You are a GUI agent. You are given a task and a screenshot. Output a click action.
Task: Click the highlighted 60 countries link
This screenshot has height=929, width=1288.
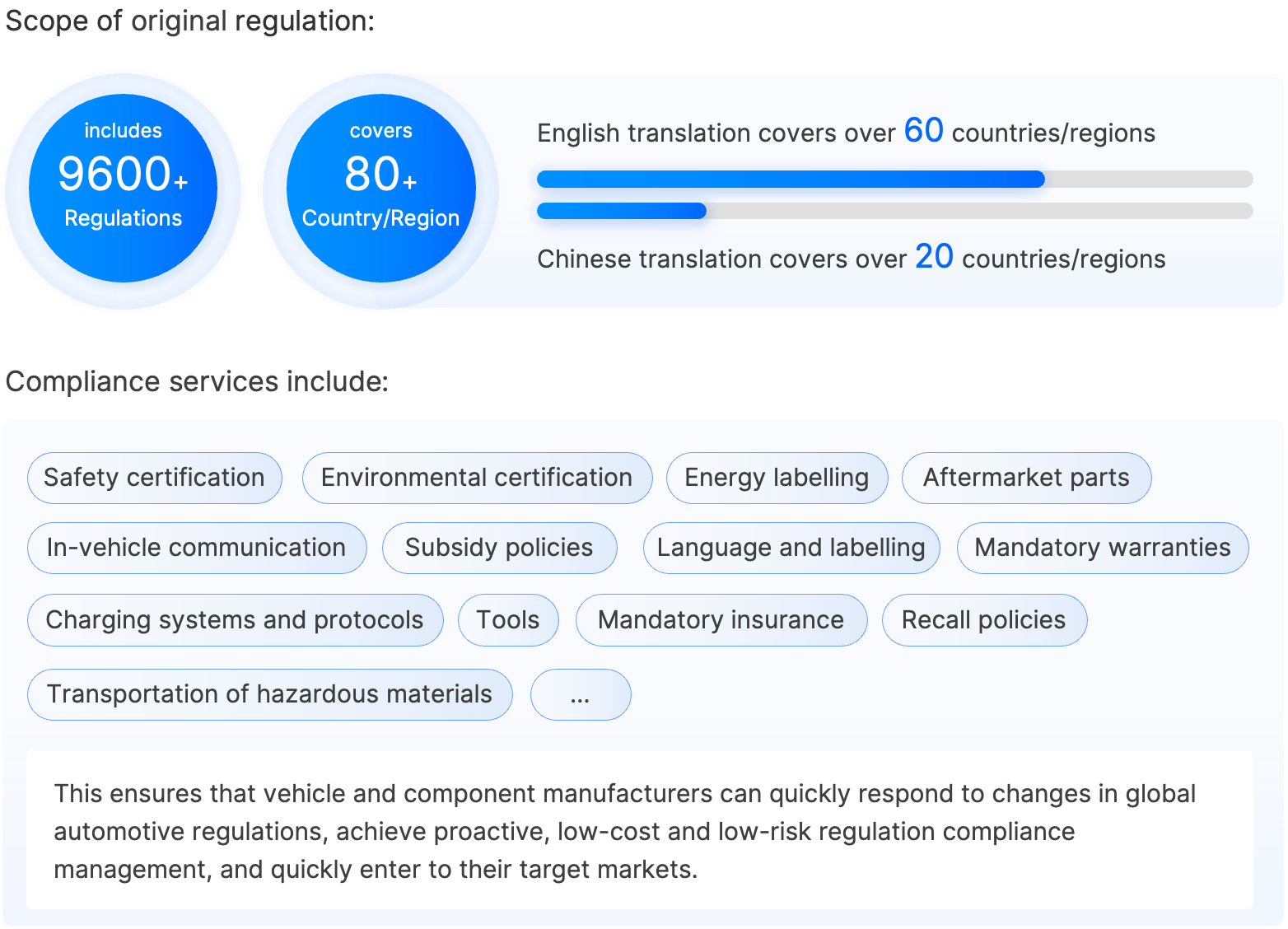pos(923,131)
